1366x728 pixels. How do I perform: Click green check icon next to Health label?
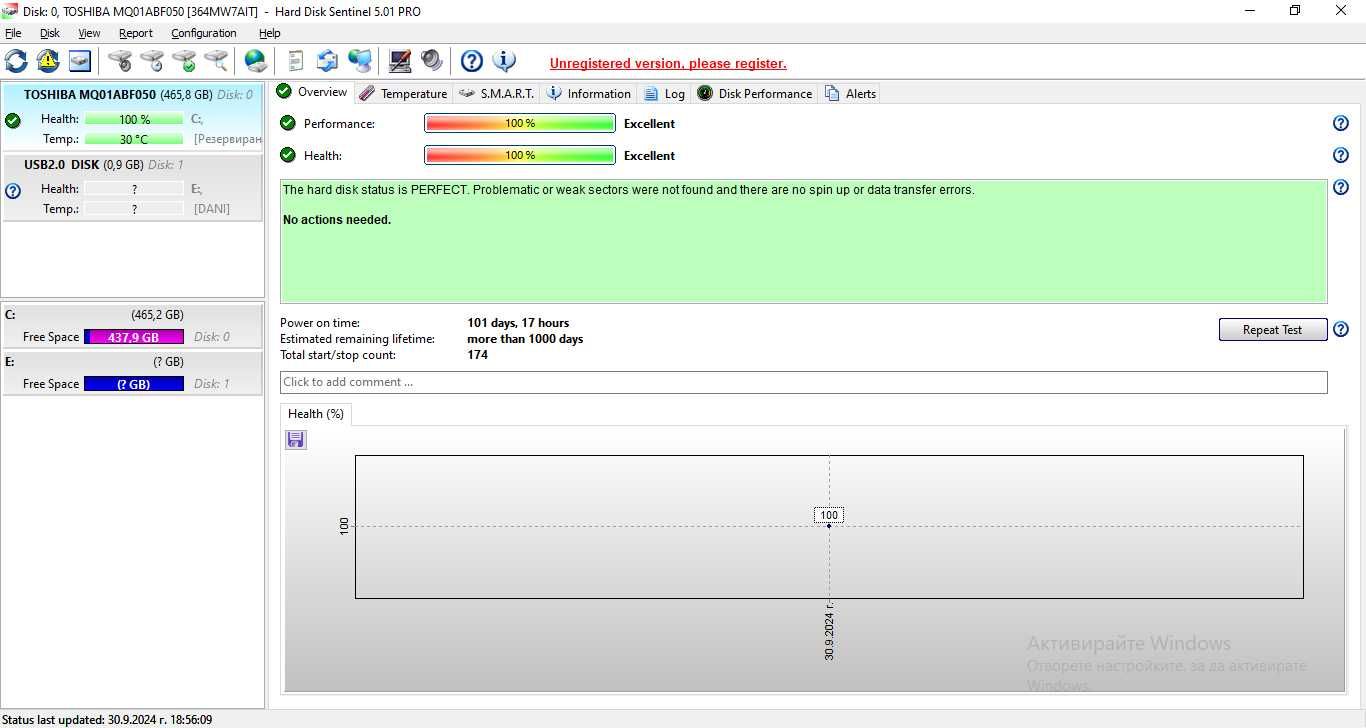click(x=288, y=155)
